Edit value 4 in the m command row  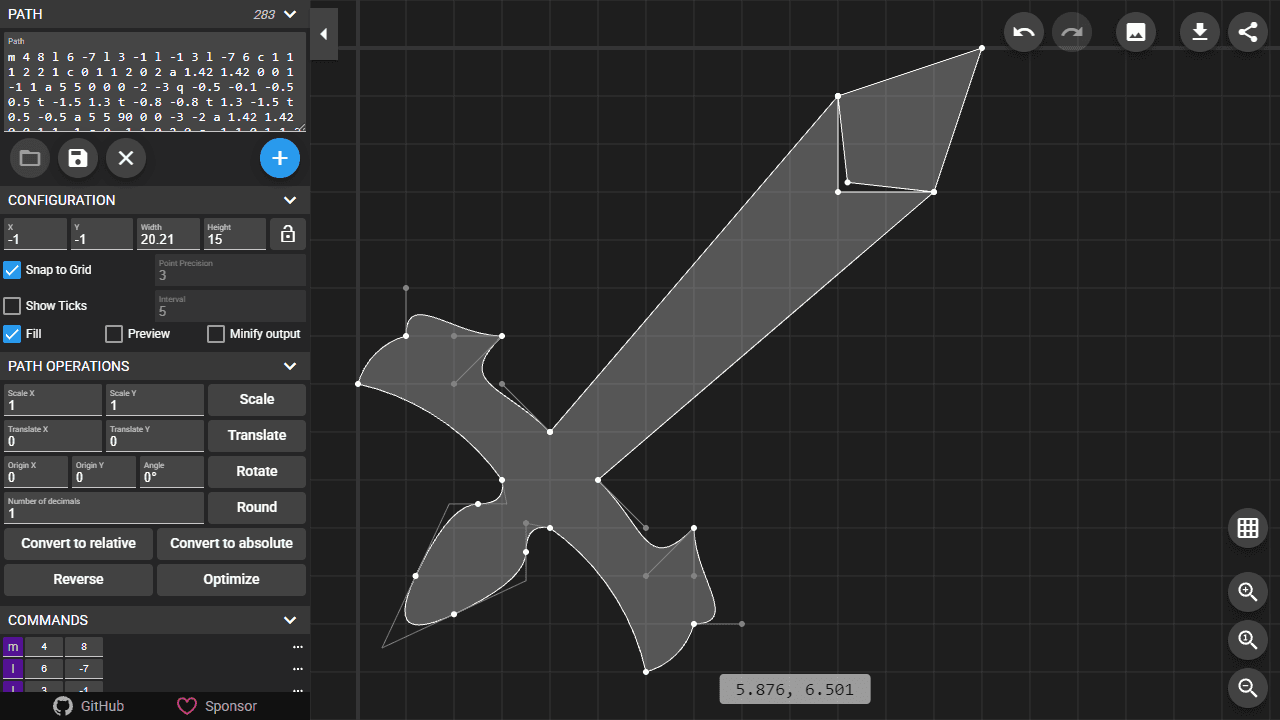[44, 647]
